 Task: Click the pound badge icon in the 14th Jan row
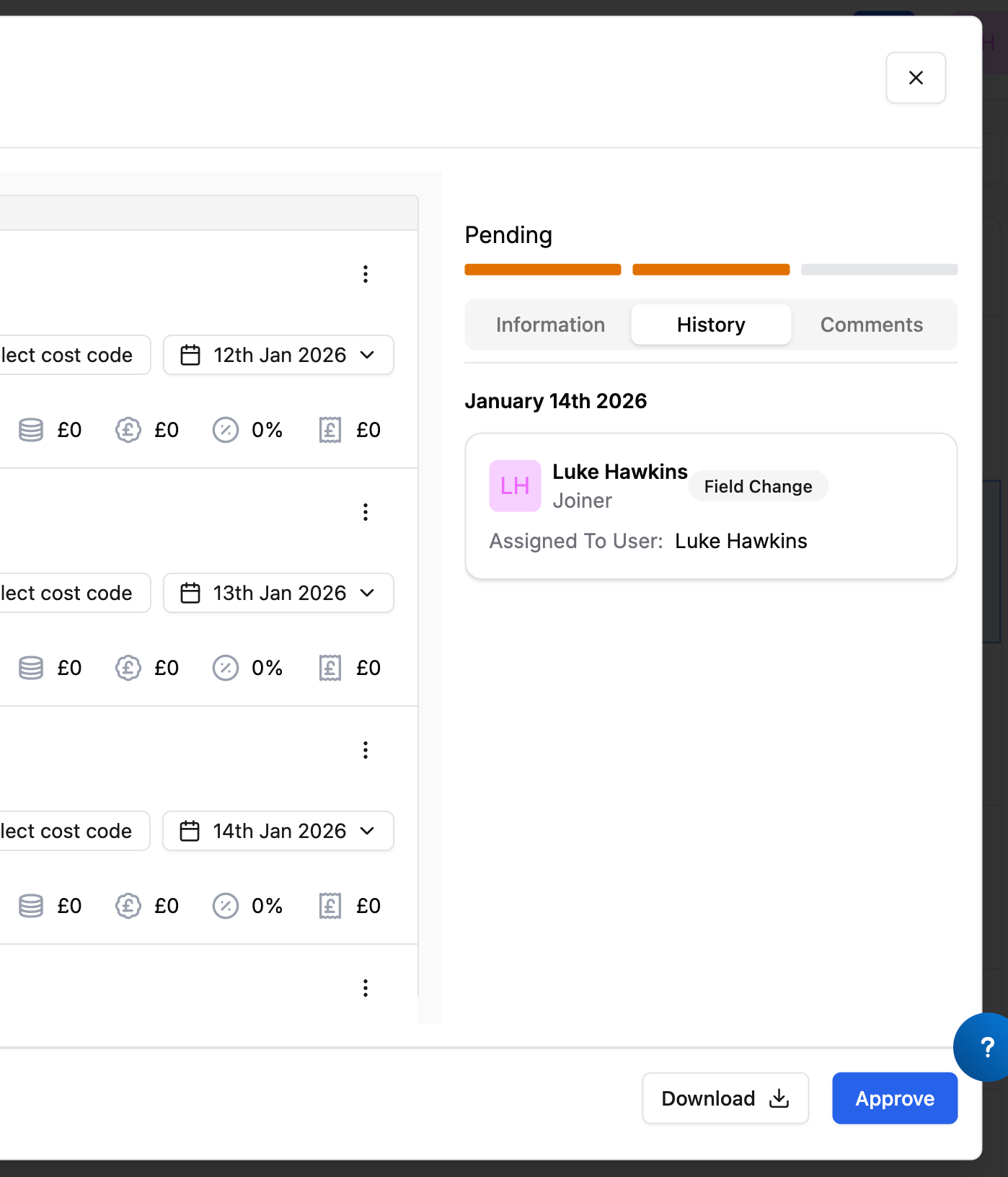click(128, 906)
